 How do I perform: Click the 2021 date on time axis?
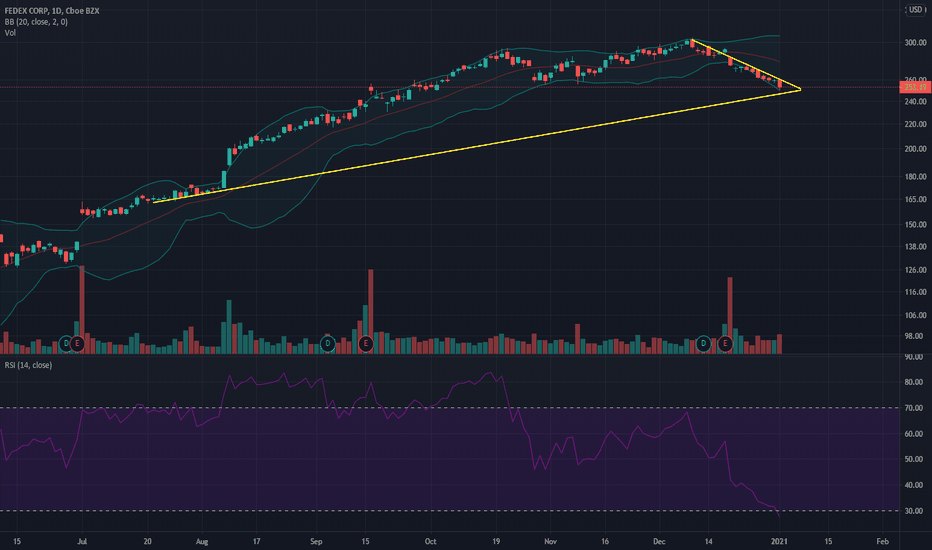click(779, 542)
